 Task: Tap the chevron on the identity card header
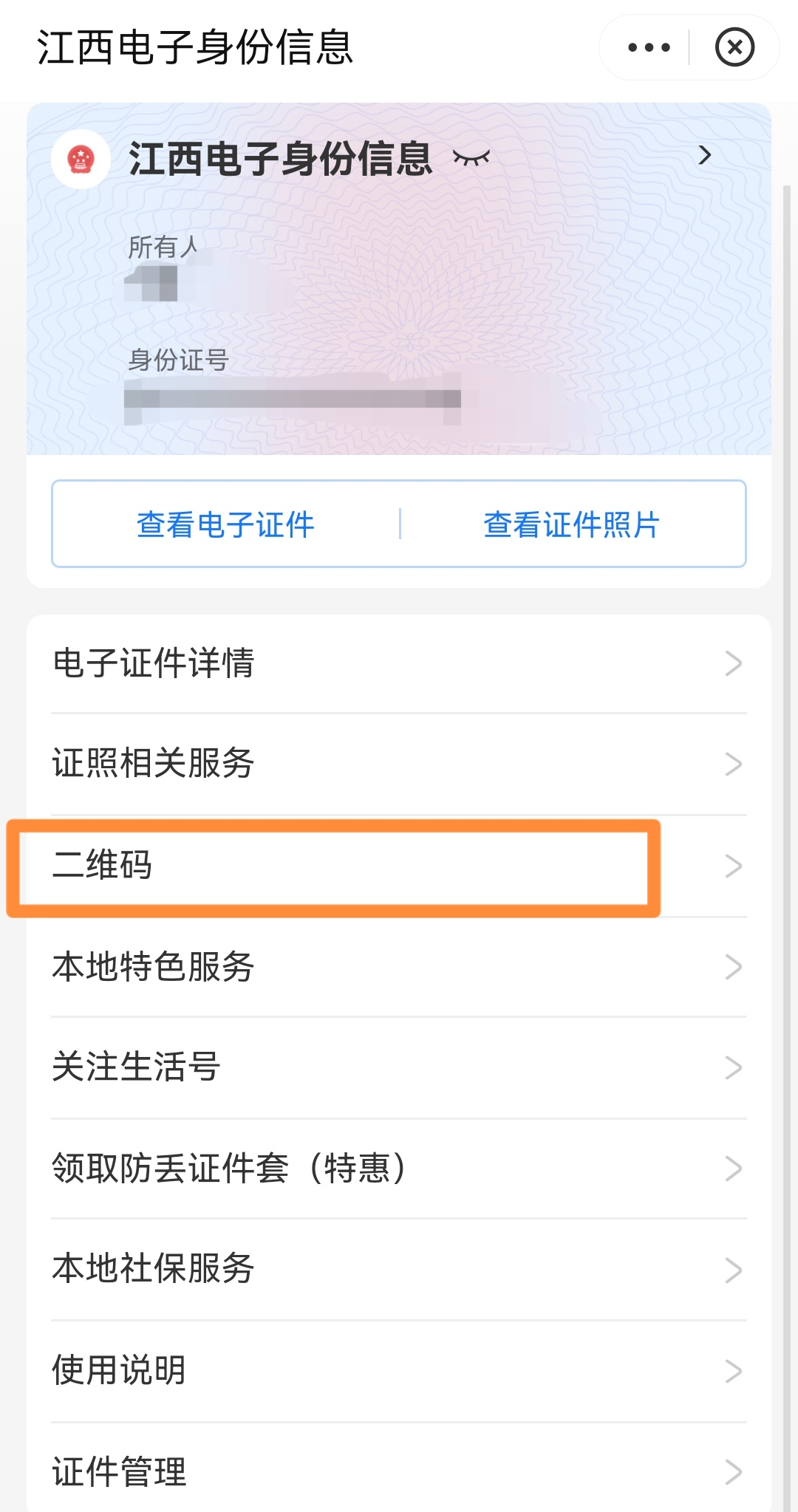coord(704,156)
